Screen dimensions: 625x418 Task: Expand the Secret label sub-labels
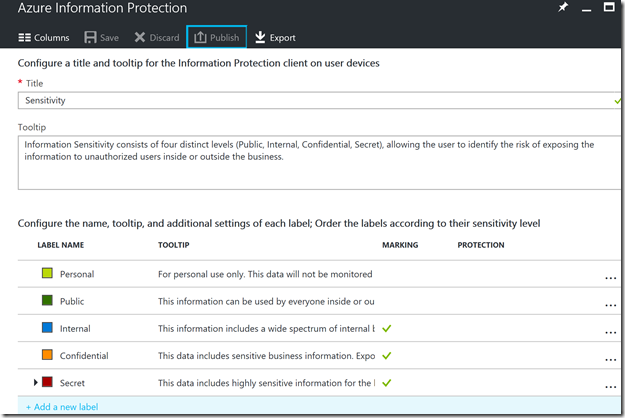click(x=36, y=382)
